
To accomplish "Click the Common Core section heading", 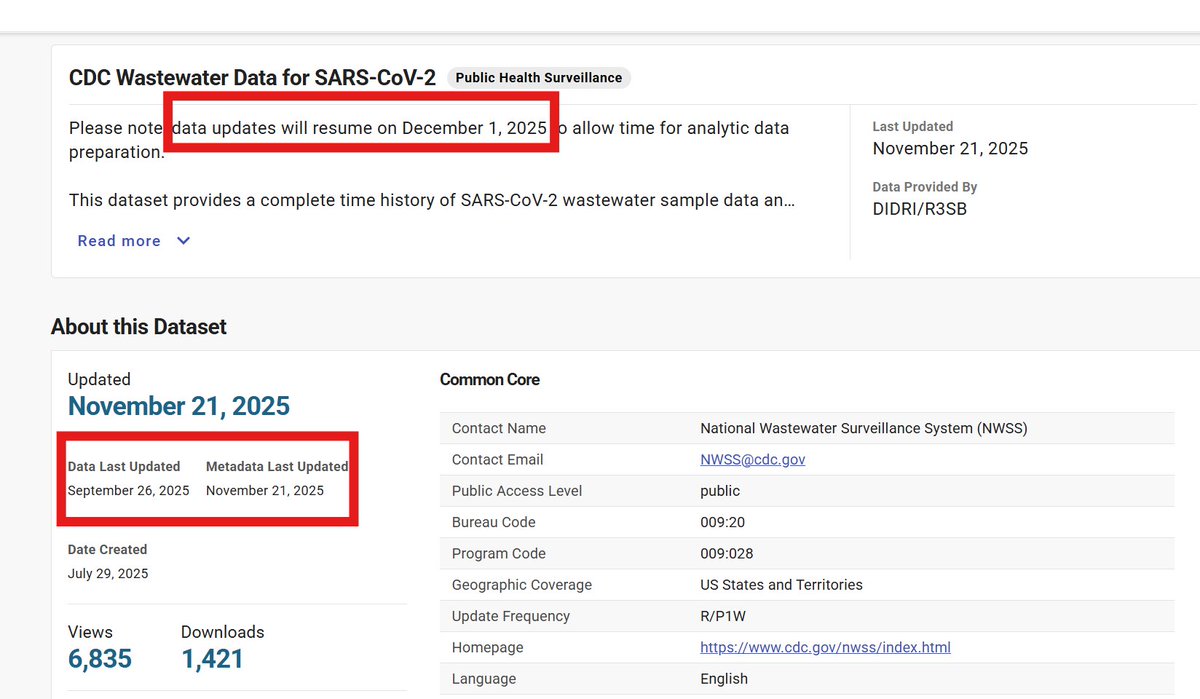I will point(490,380).
